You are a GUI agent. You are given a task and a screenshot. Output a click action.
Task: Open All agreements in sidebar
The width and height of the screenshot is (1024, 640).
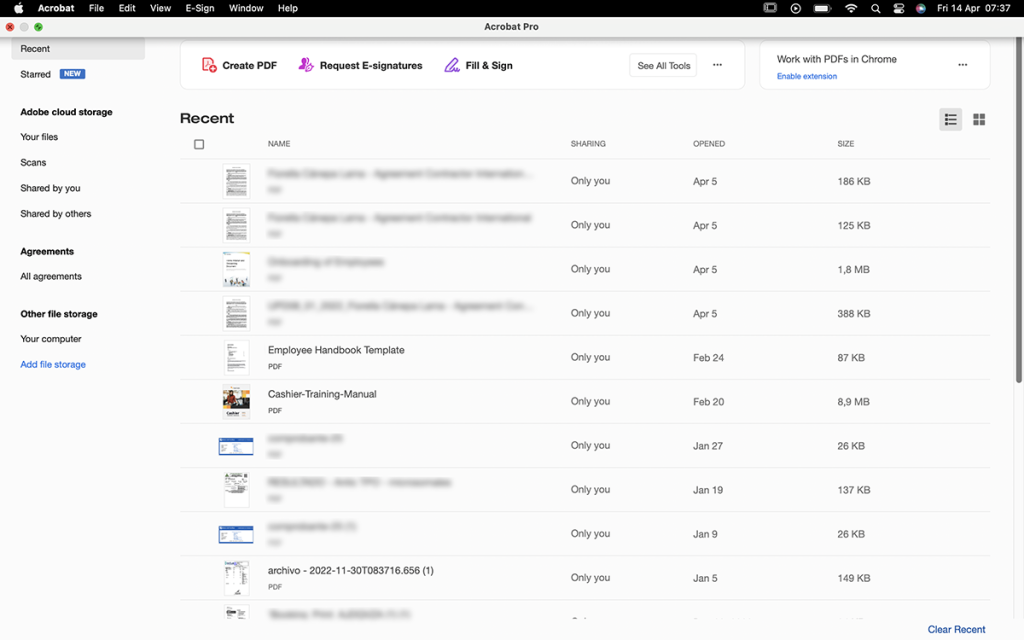coord(51,276)
